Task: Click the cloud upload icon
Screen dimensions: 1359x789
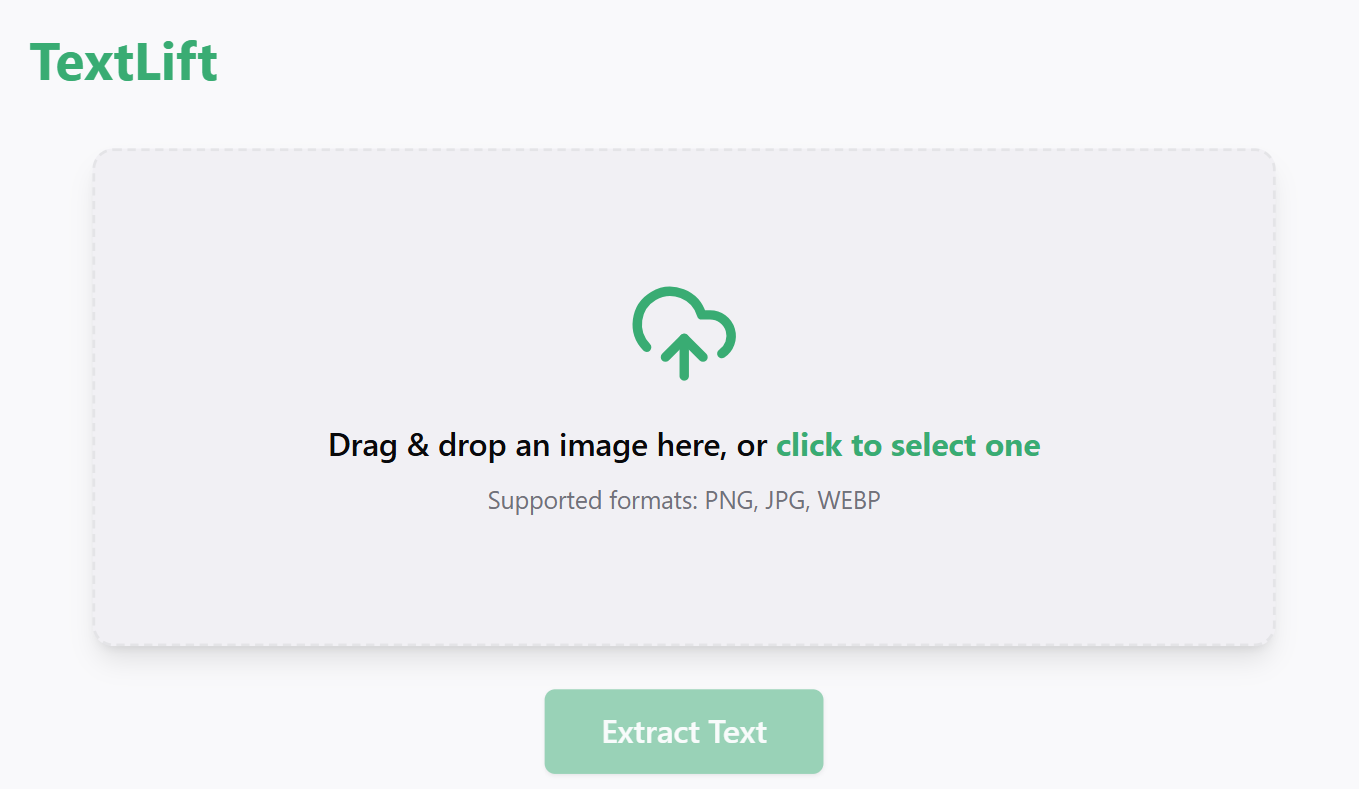Action: tap(684, 333)
